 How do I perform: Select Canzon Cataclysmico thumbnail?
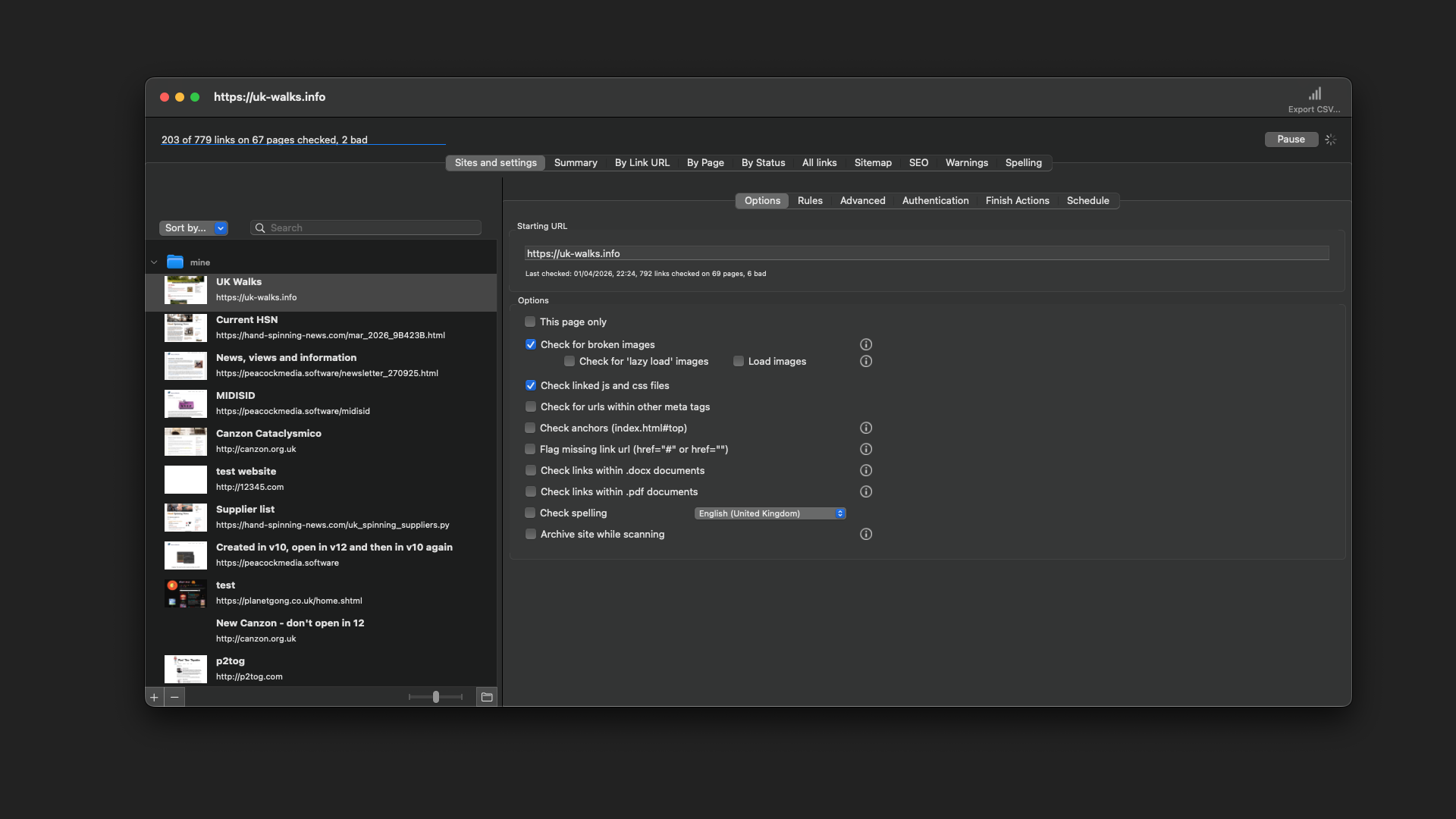click(x=186, y=441)
